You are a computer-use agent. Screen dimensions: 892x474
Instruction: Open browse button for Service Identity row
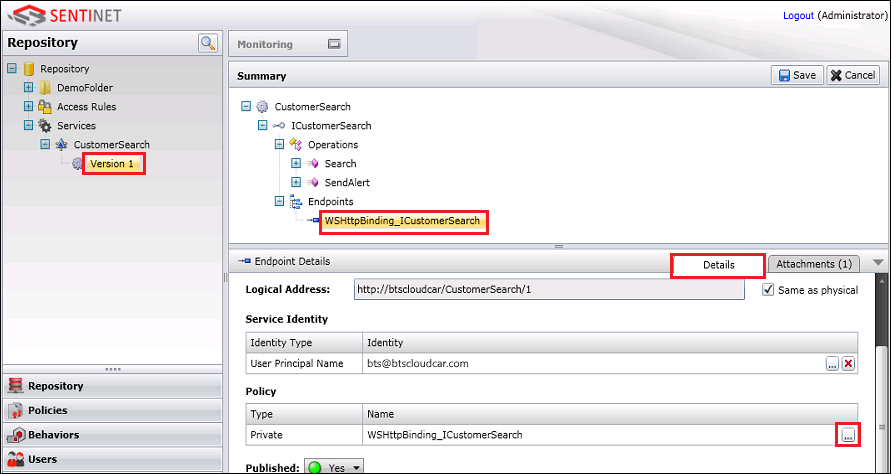(832, 364)
